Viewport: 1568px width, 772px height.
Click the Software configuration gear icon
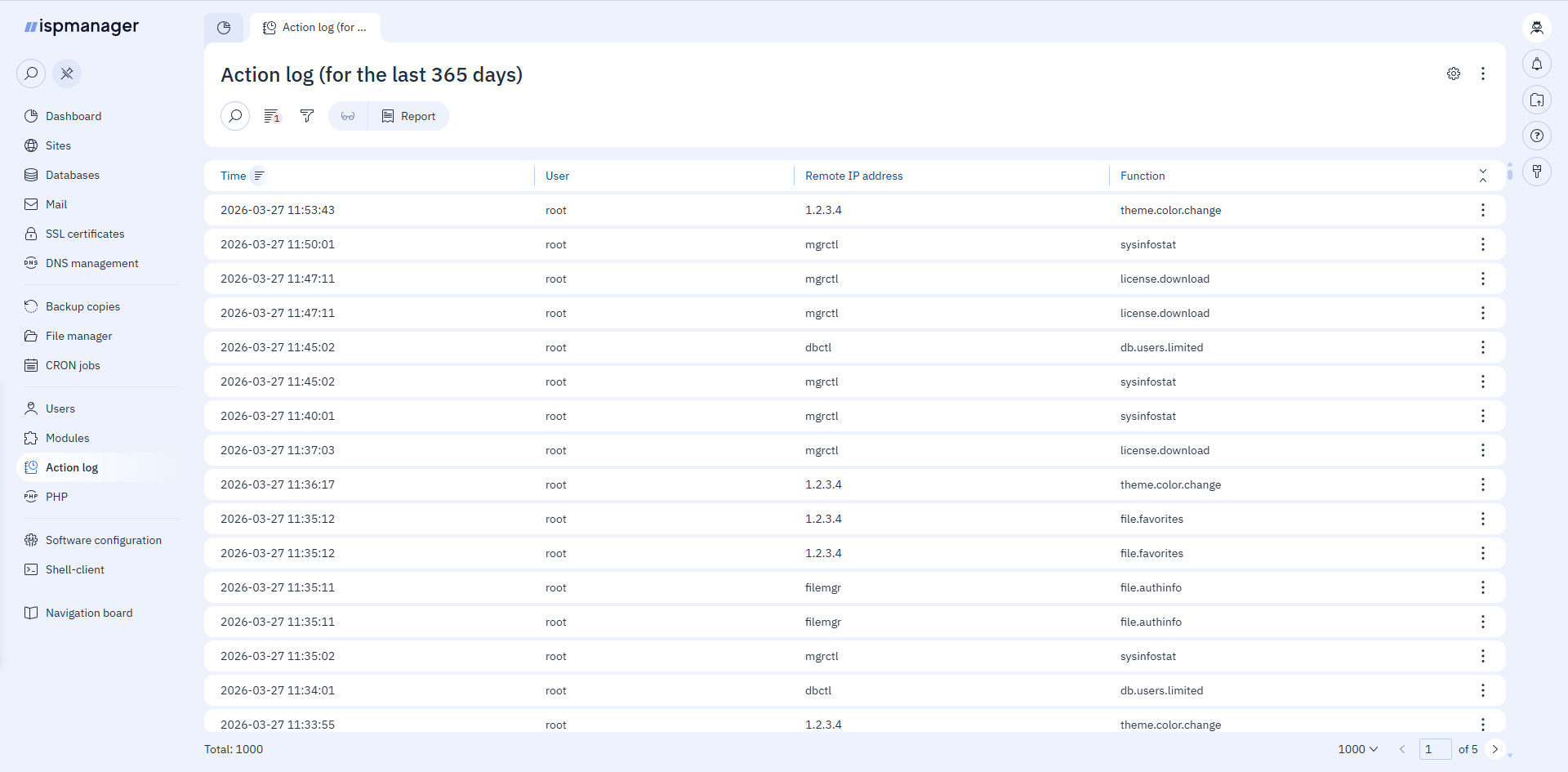(31, 540)
